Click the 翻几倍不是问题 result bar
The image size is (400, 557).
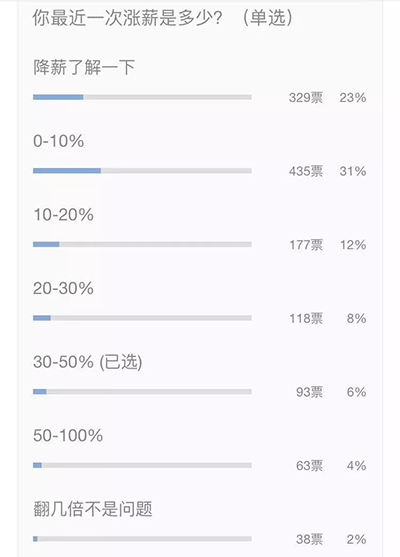click(142, 539)
